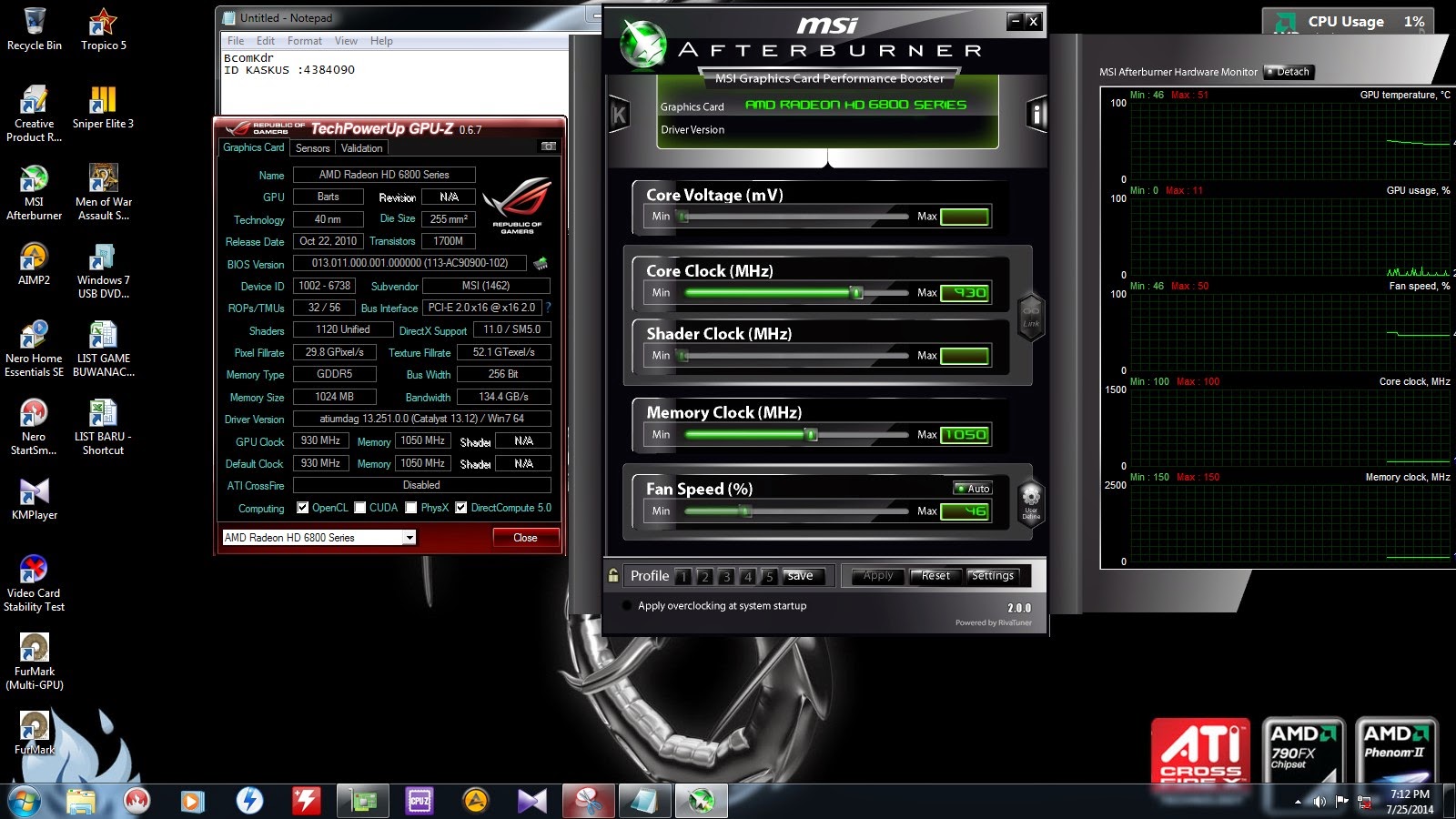The height and width of the screenshot is (819, 1456).
Task: Open the Notepad File menu
Action: coord(236,41)
